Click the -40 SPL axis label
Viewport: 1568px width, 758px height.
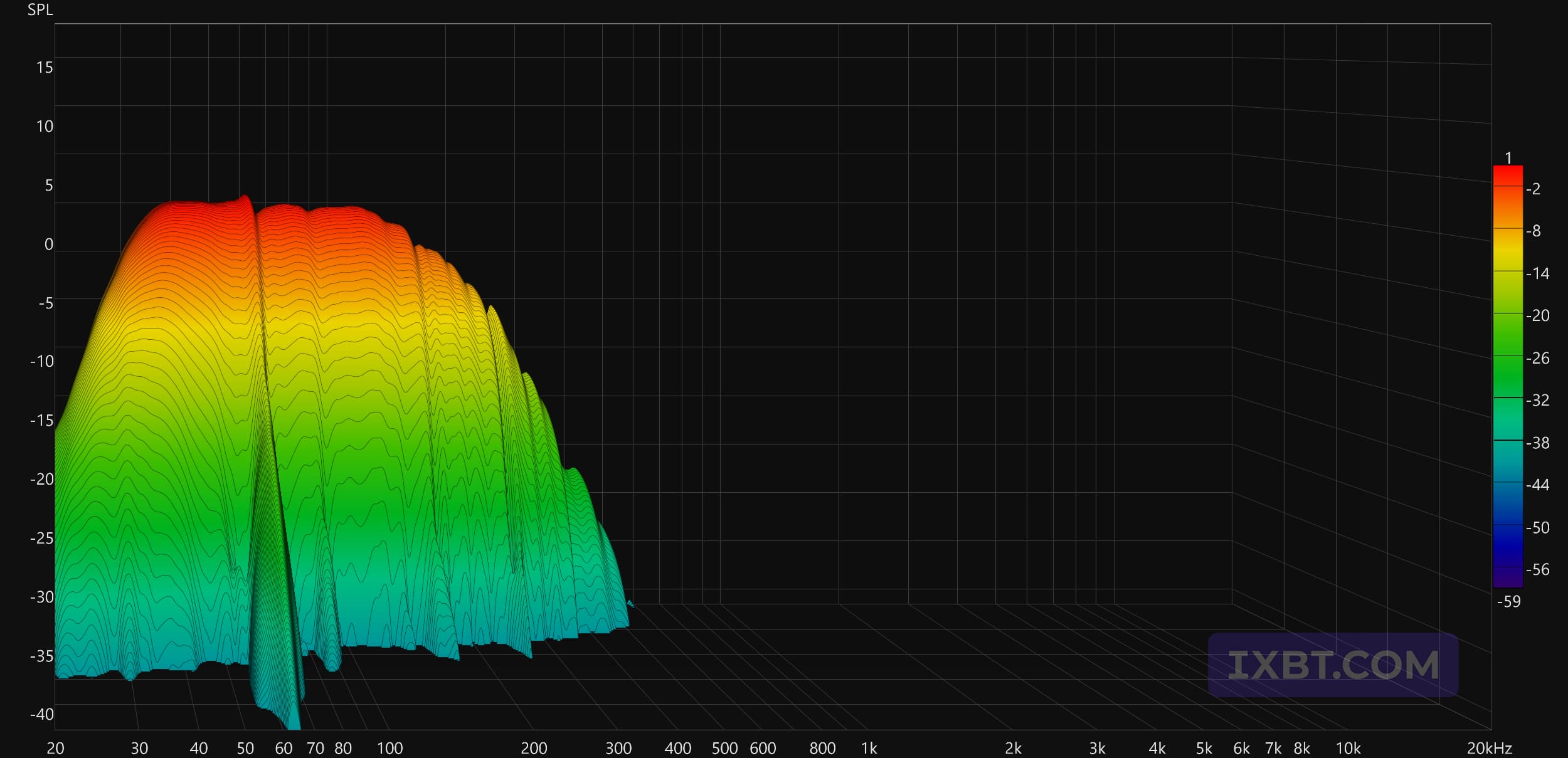point(41,714)
